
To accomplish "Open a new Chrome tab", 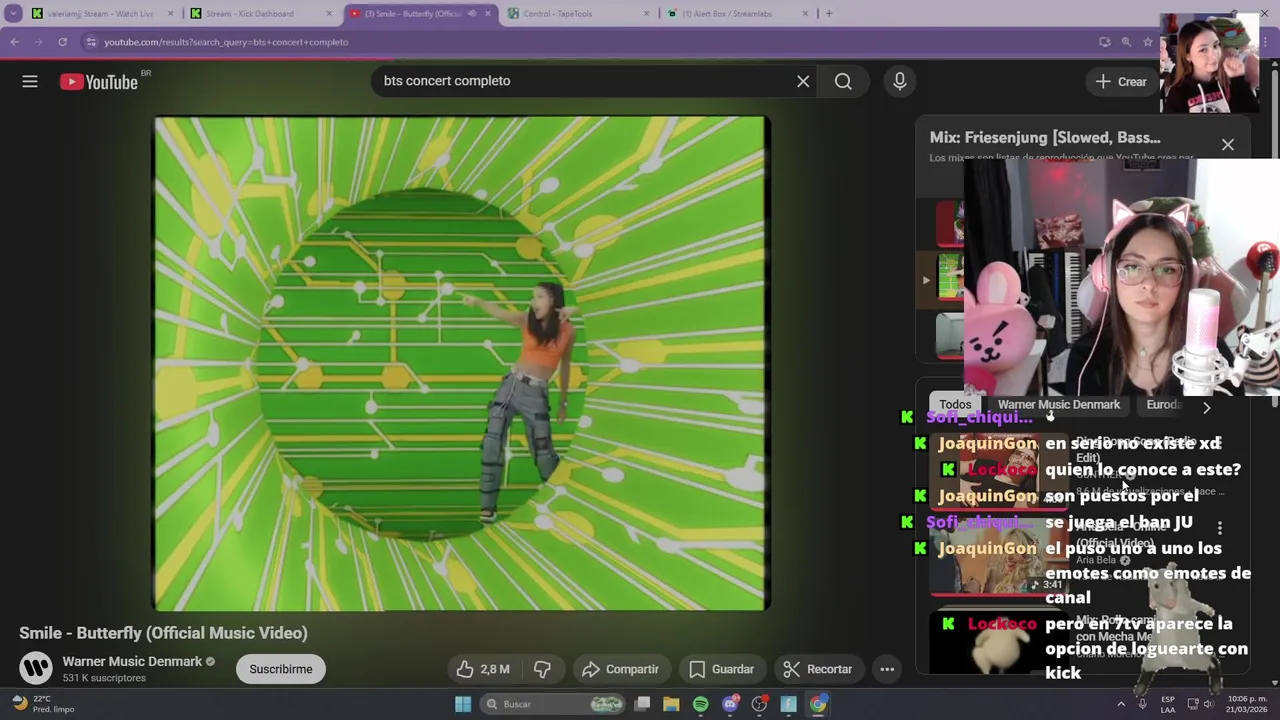I will 828,14.
